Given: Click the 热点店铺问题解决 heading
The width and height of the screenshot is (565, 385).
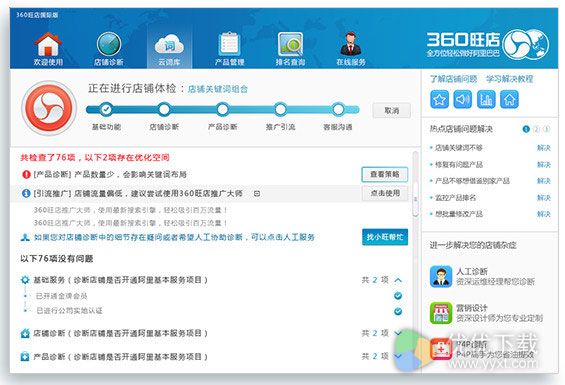Looking at the screenshot, I should (461, 129).
